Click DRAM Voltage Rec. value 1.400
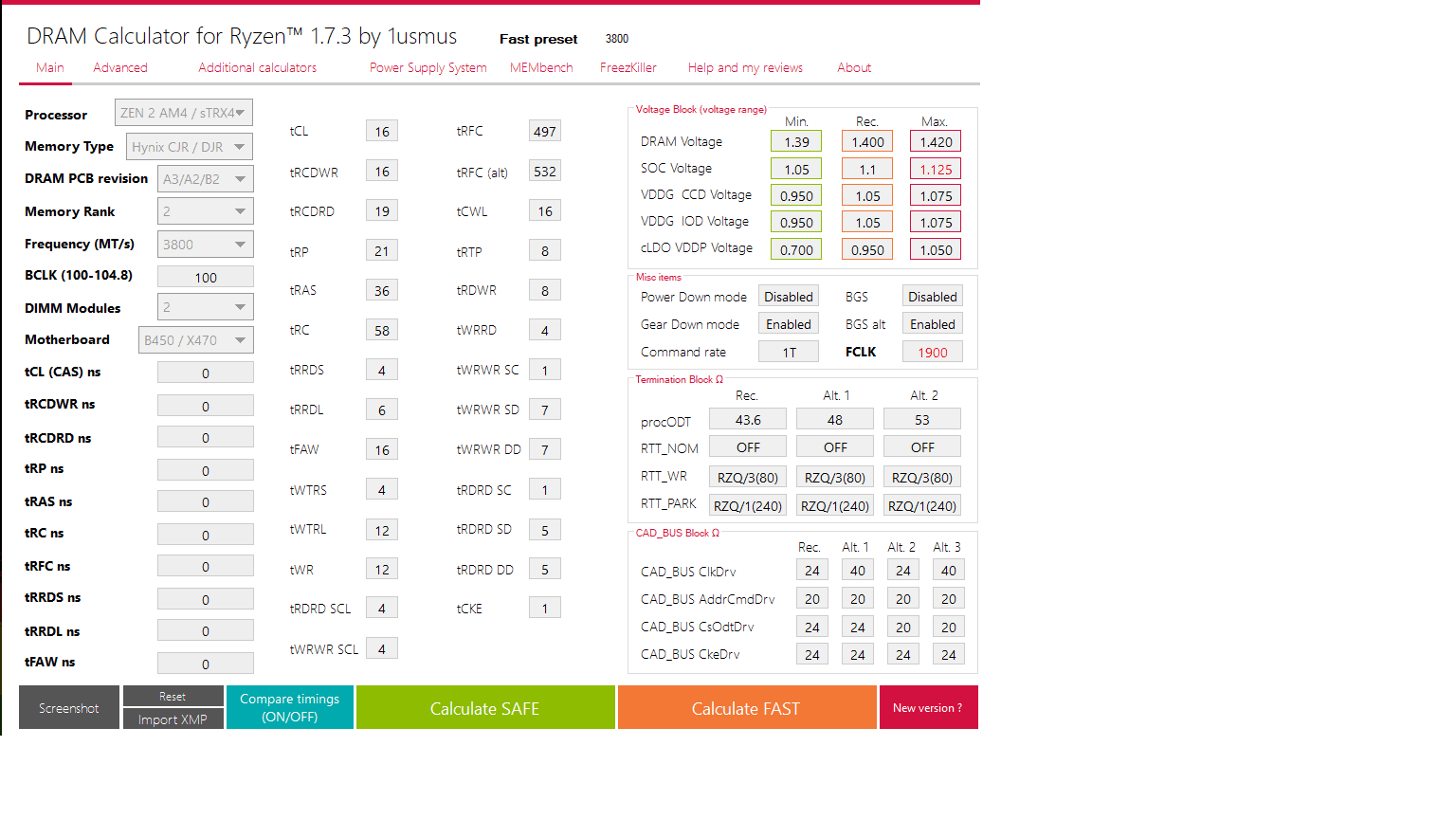The width and height of the screenshot is (1456, 819). (x=867, y=141)
